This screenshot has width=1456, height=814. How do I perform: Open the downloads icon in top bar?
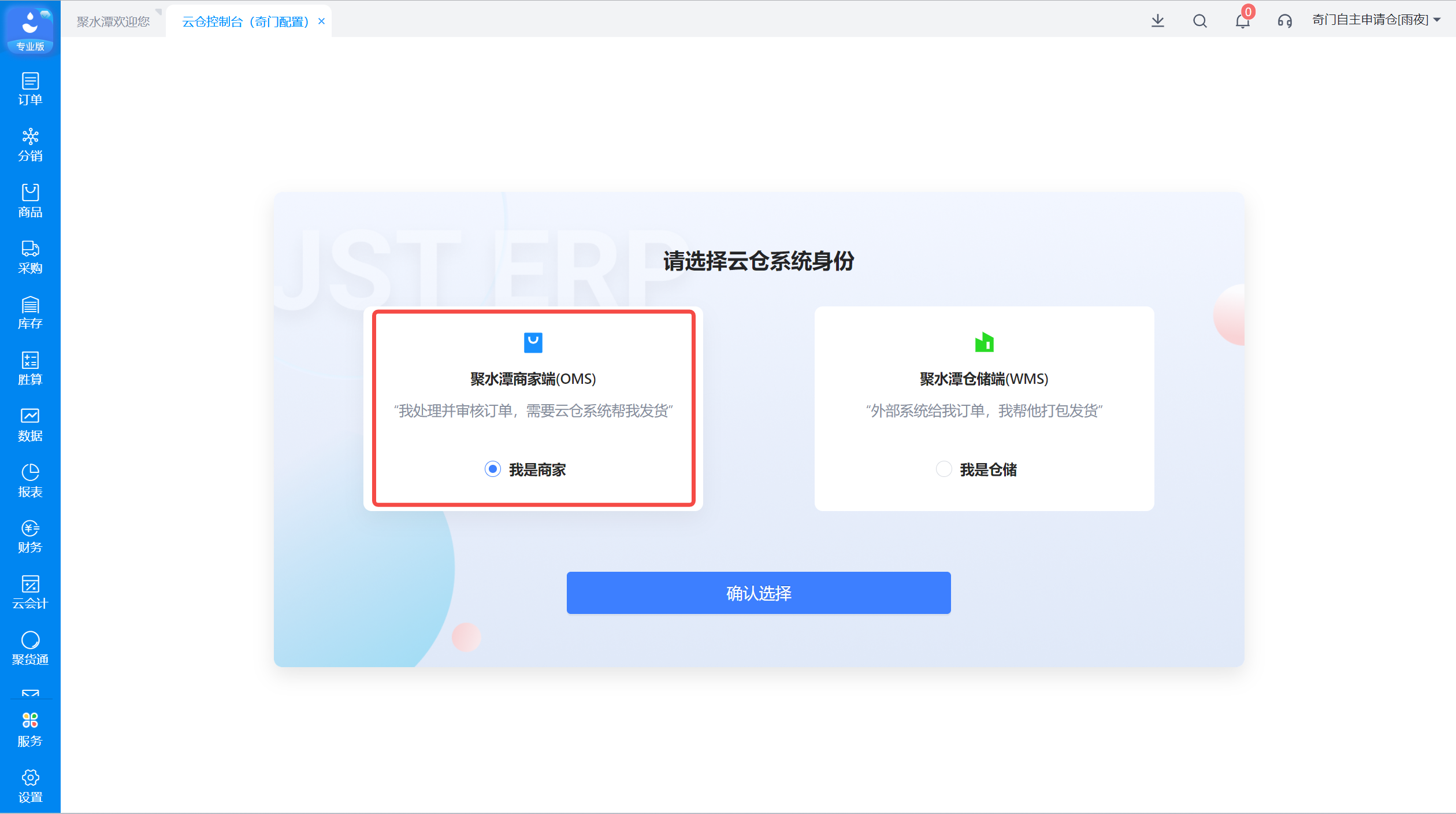(1158, 21)
